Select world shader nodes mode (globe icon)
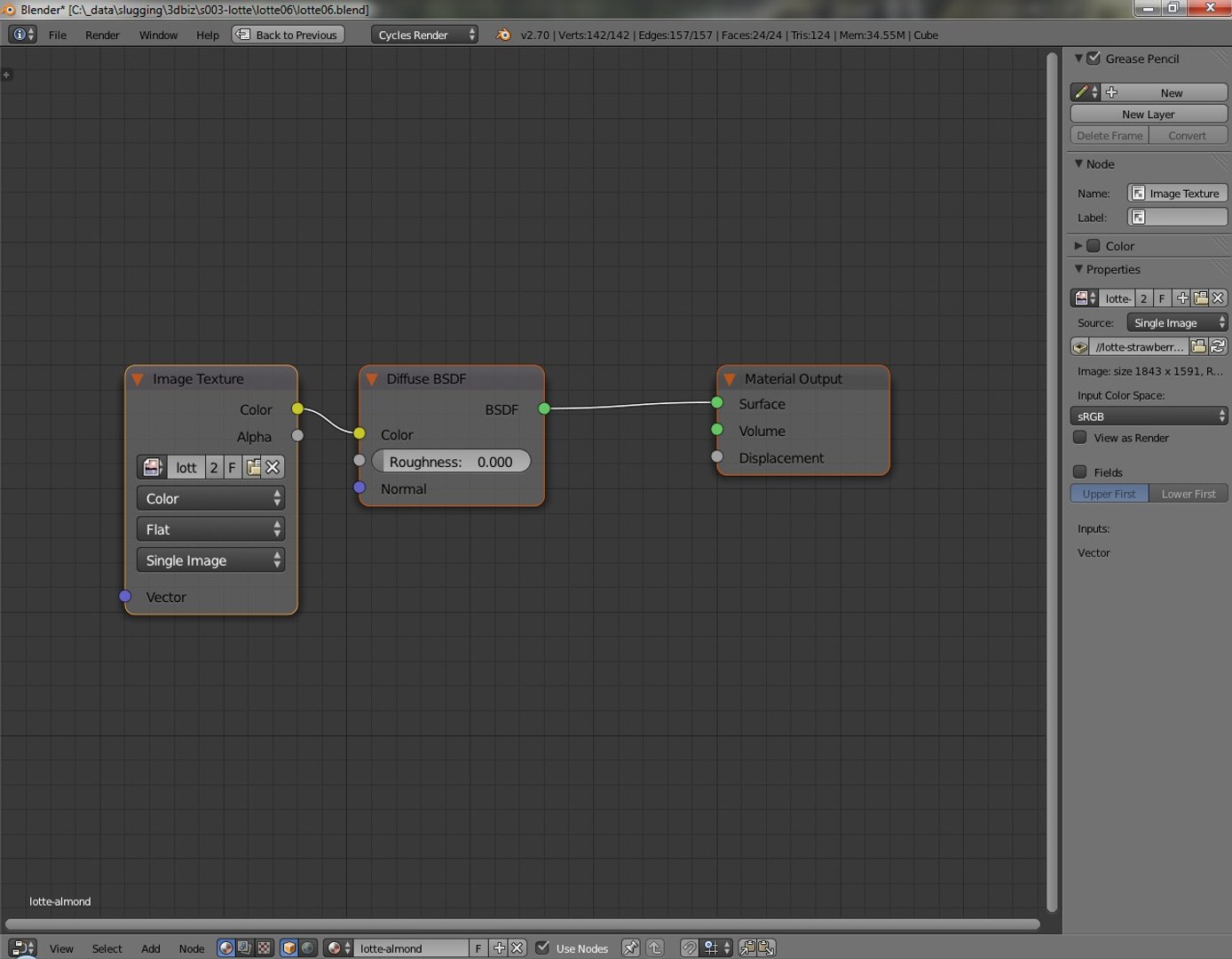Image resolution: width=1232 pixels, height=959 pixels. 308,947
